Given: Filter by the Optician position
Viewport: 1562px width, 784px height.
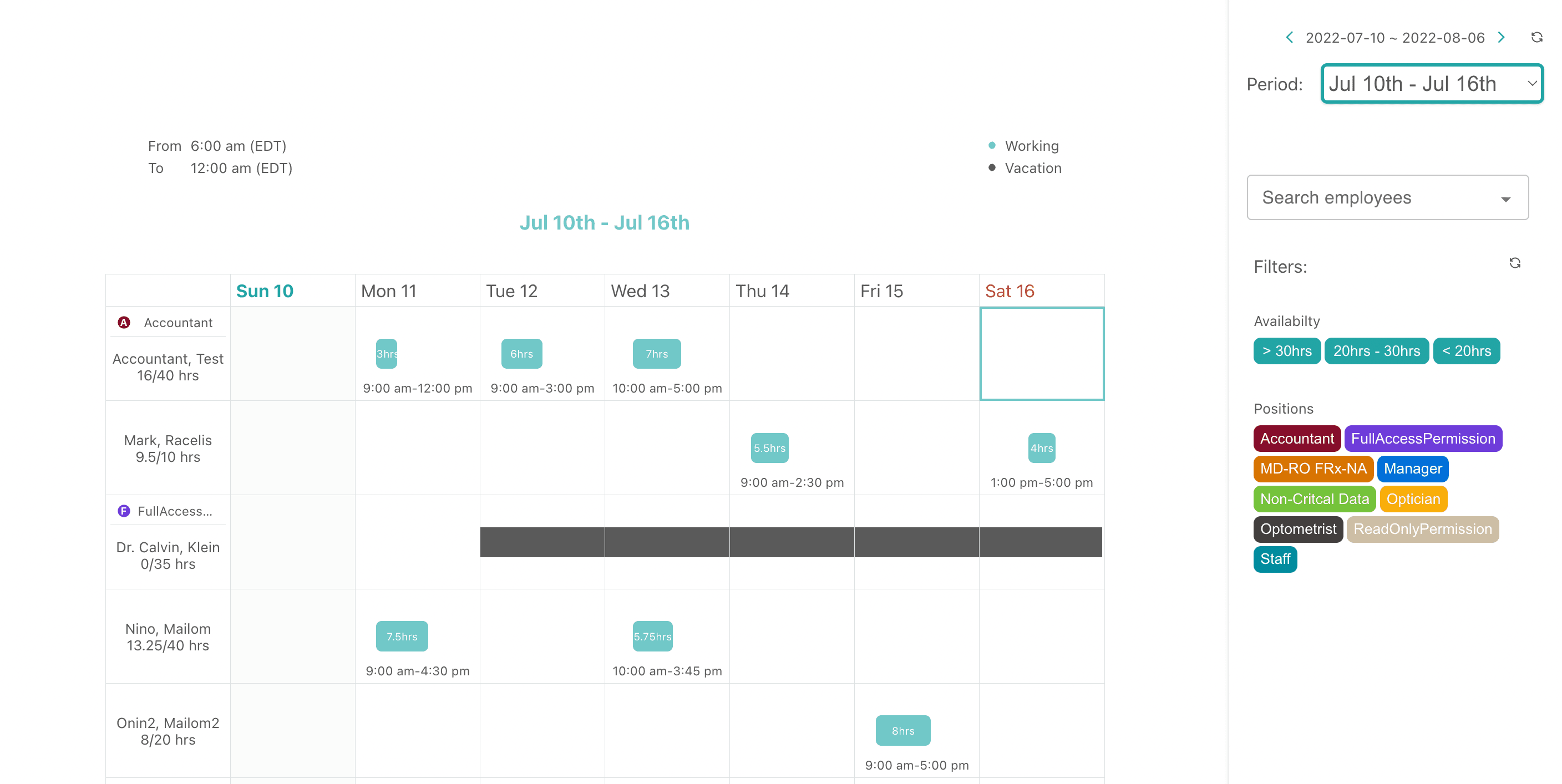Looking at the screenshot, I should pos(1413,499).
